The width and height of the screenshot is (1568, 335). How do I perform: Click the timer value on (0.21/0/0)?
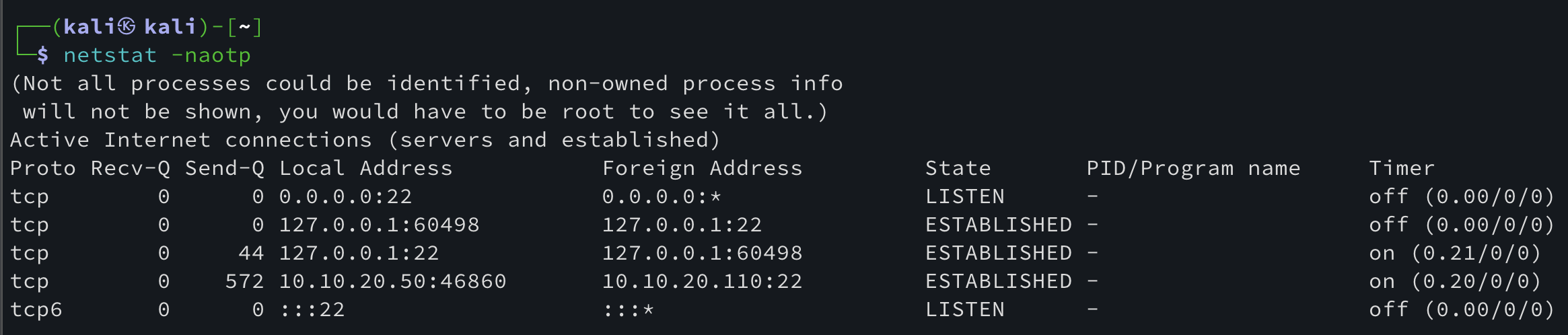pos(1455,253)
